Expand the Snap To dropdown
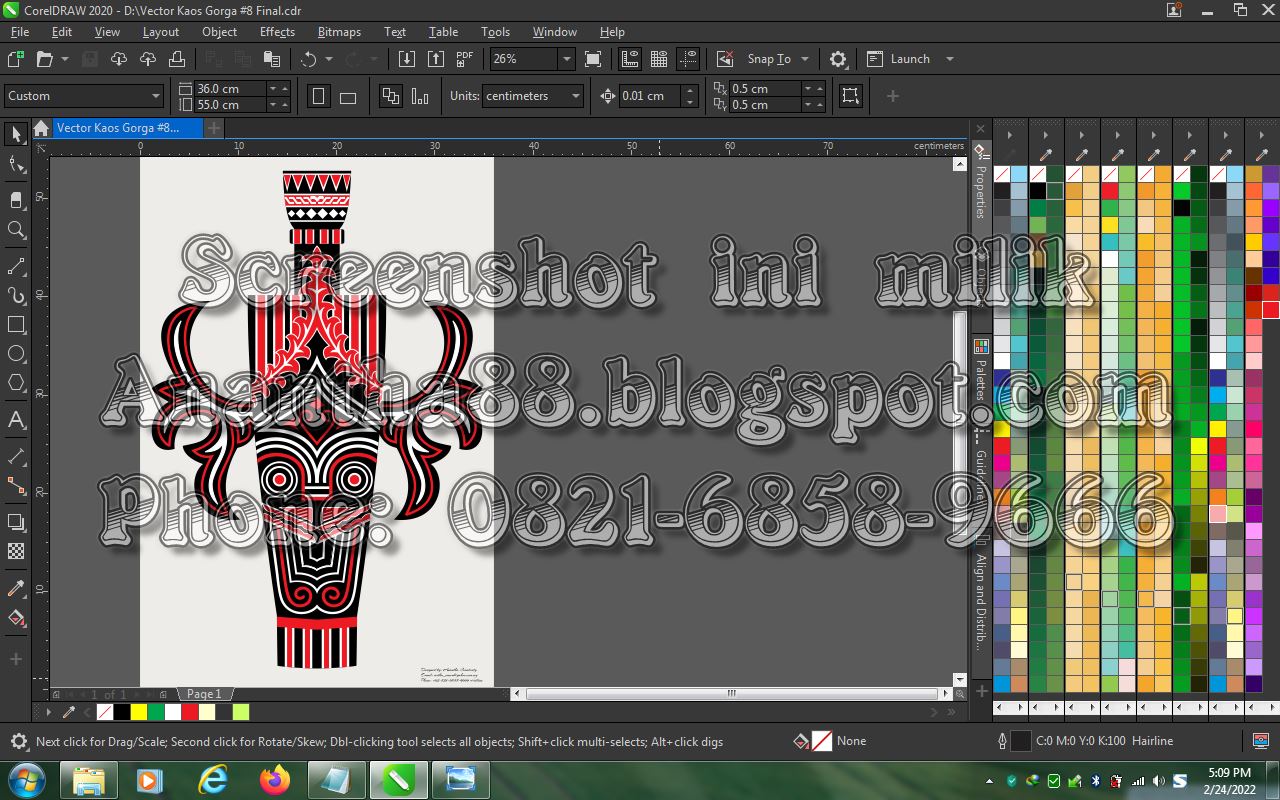 (x=805, y=59)
